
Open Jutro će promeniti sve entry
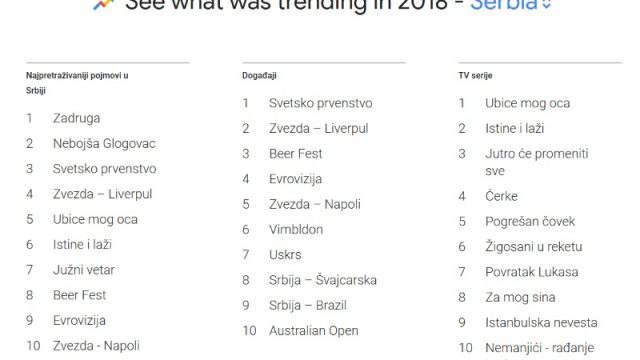coord(537,162)
